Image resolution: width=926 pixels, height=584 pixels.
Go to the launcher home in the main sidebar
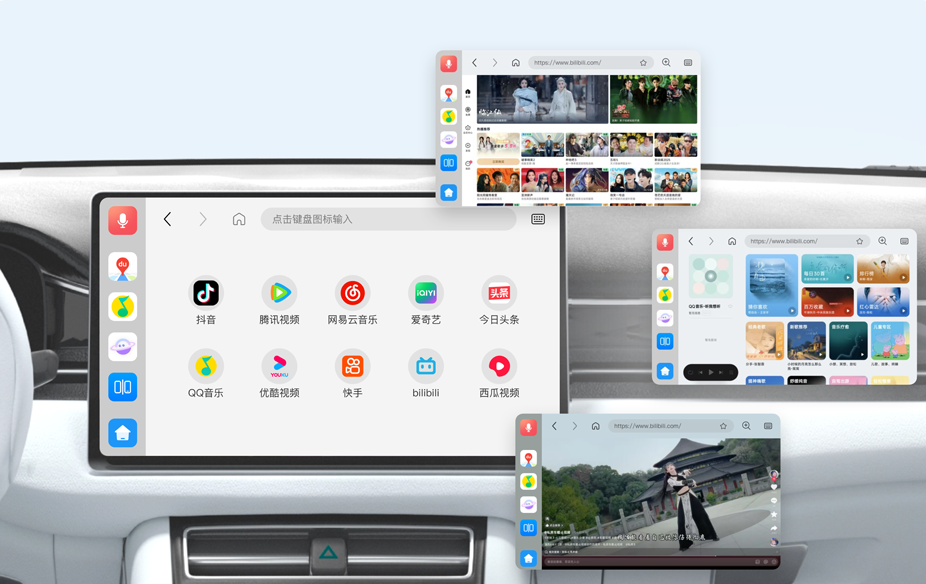[x=123, y=433]
